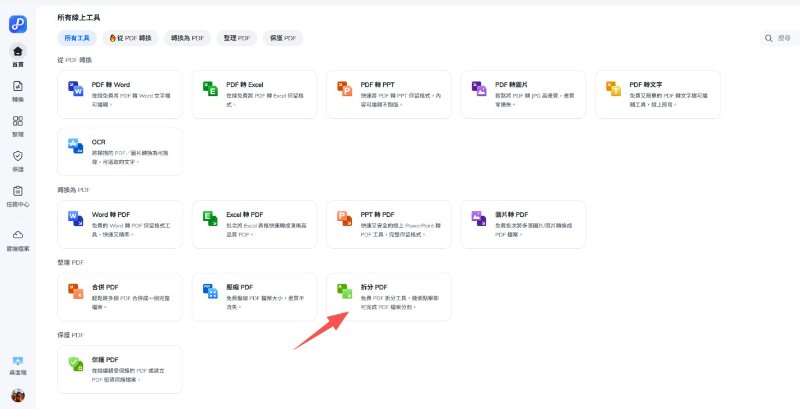Open cloud files in the sidebar
This screenshot has height=409, width=800.
(18, 240)
